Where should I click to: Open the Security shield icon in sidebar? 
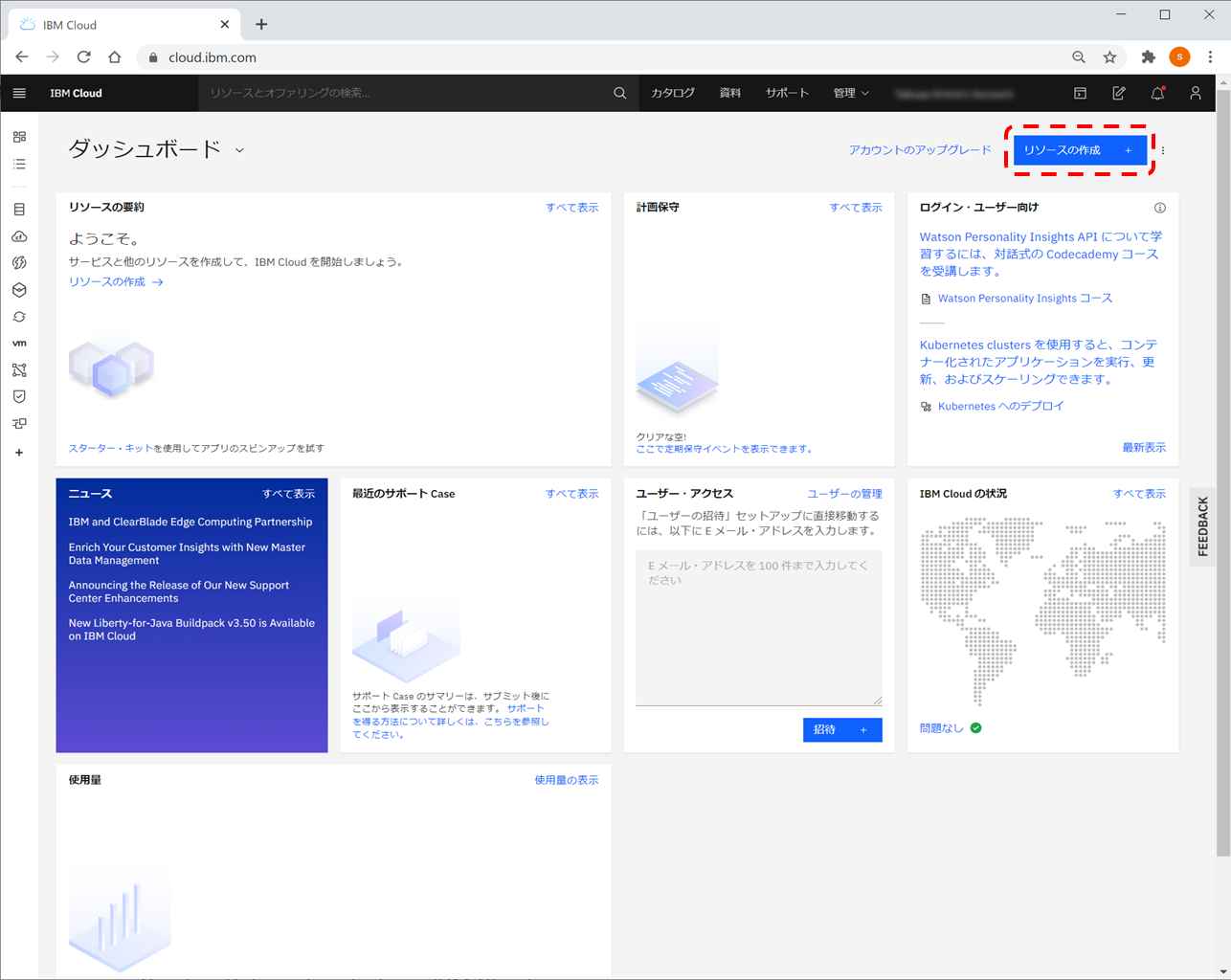click(x=19, y=396)
